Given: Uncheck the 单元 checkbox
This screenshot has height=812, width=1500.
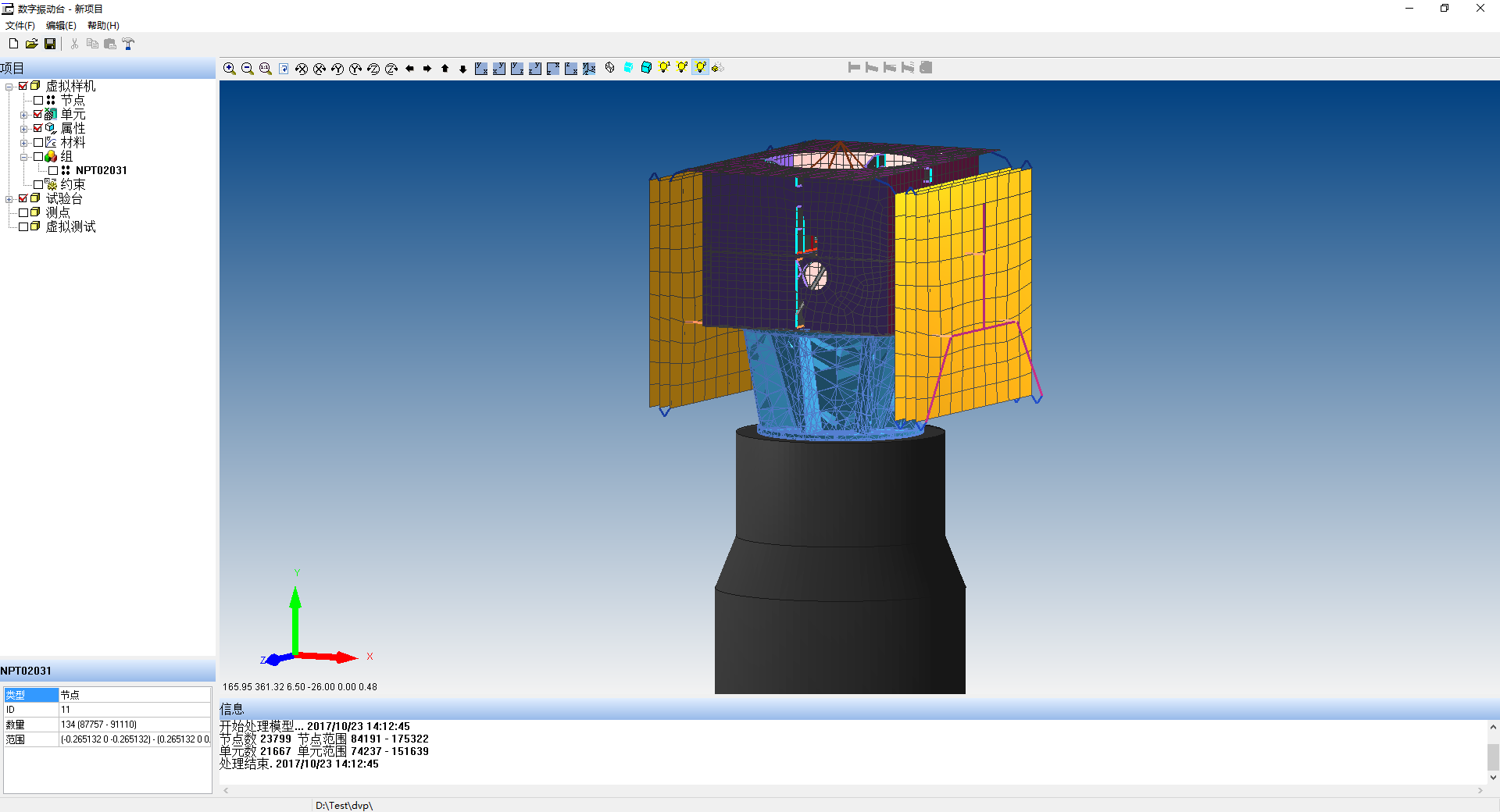Looking at the screenshot, I should (x=38, y=115).
